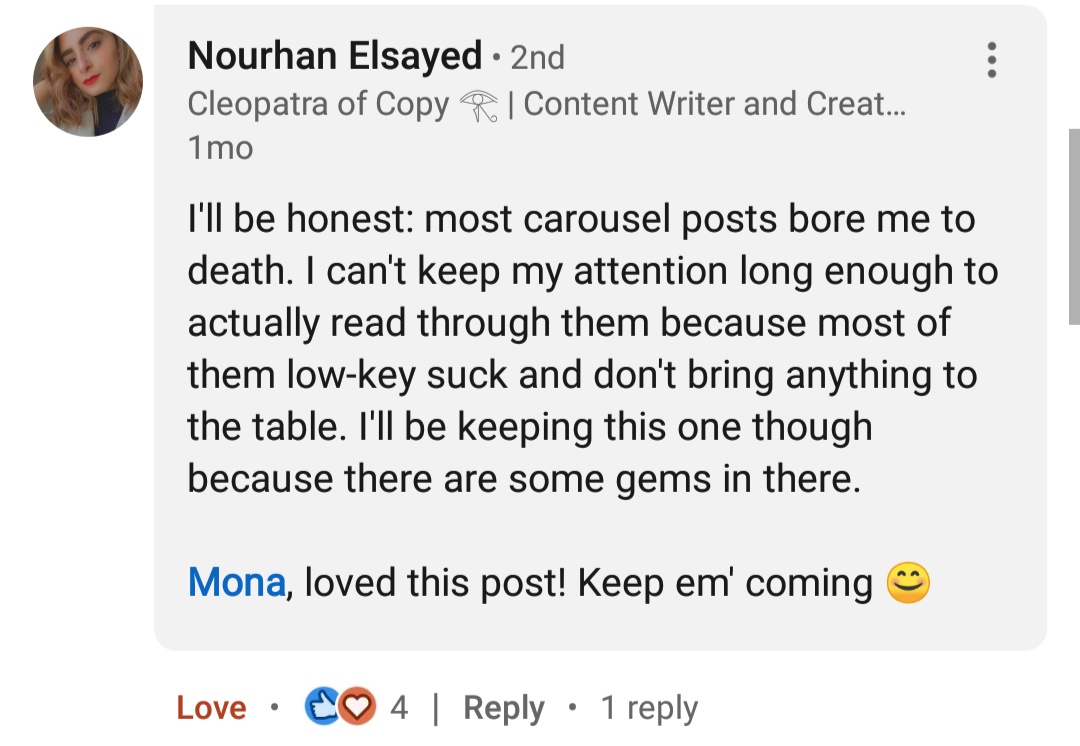The height and width of the screenshot is (746, 1080).
Task: Click the right-side vertical scrollbar
Action: click(1073, 227)
